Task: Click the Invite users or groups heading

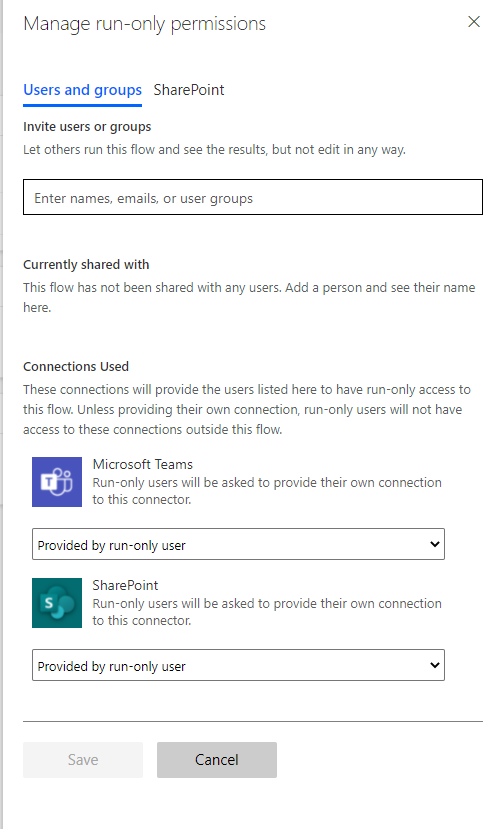Action: click(x=87, y=127)
